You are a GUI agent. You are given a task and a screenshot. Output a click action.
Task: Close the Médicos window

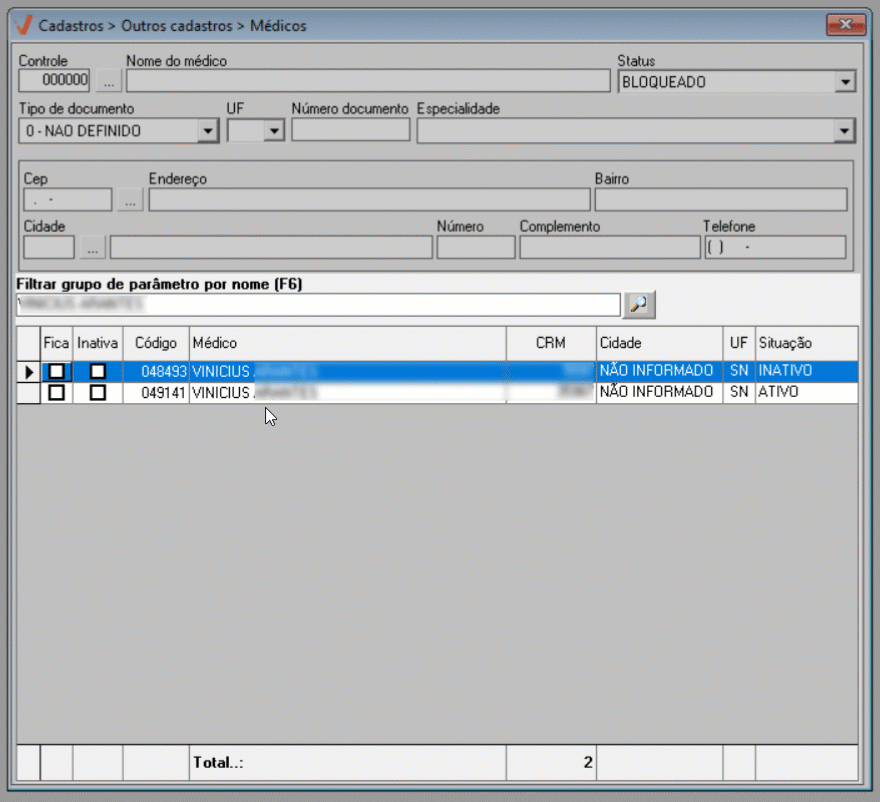846,24
